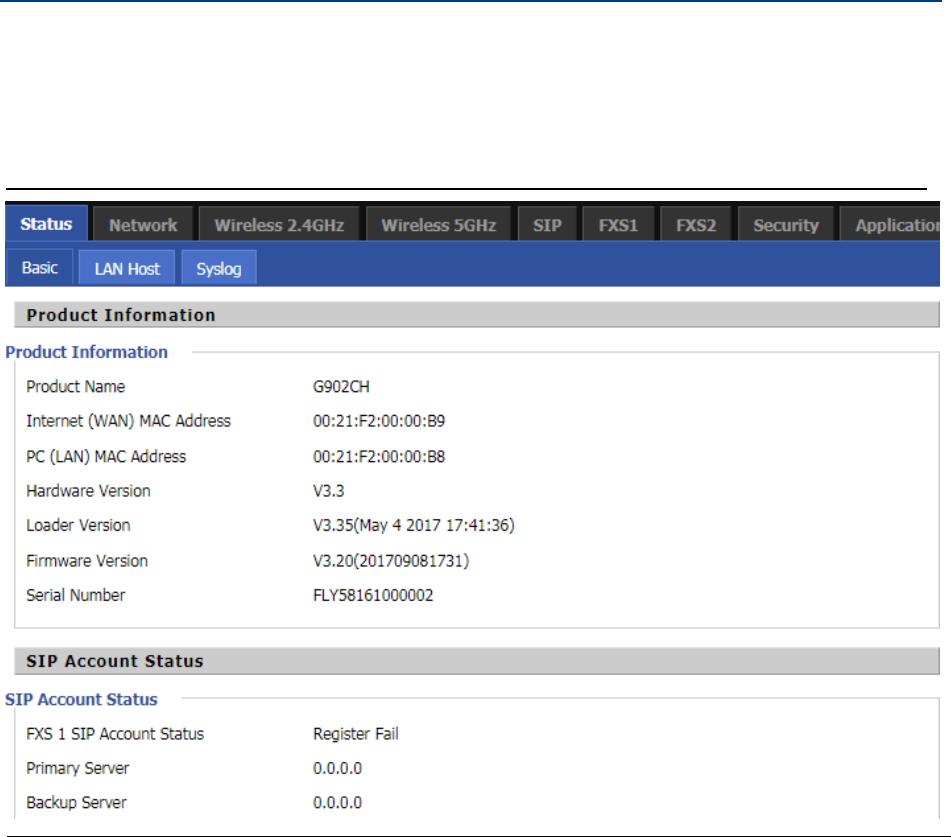Open the Security tab

point(785,225)
